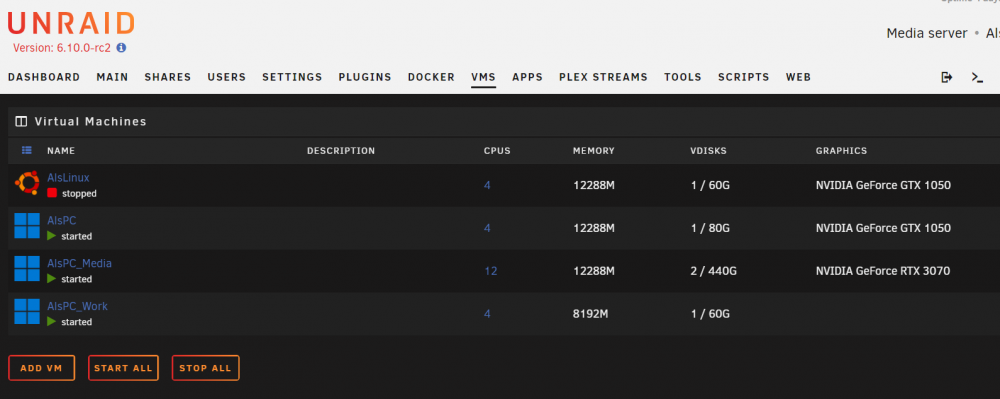
Task: Click the logout icon in header
Action: click(x=947, y=77)
